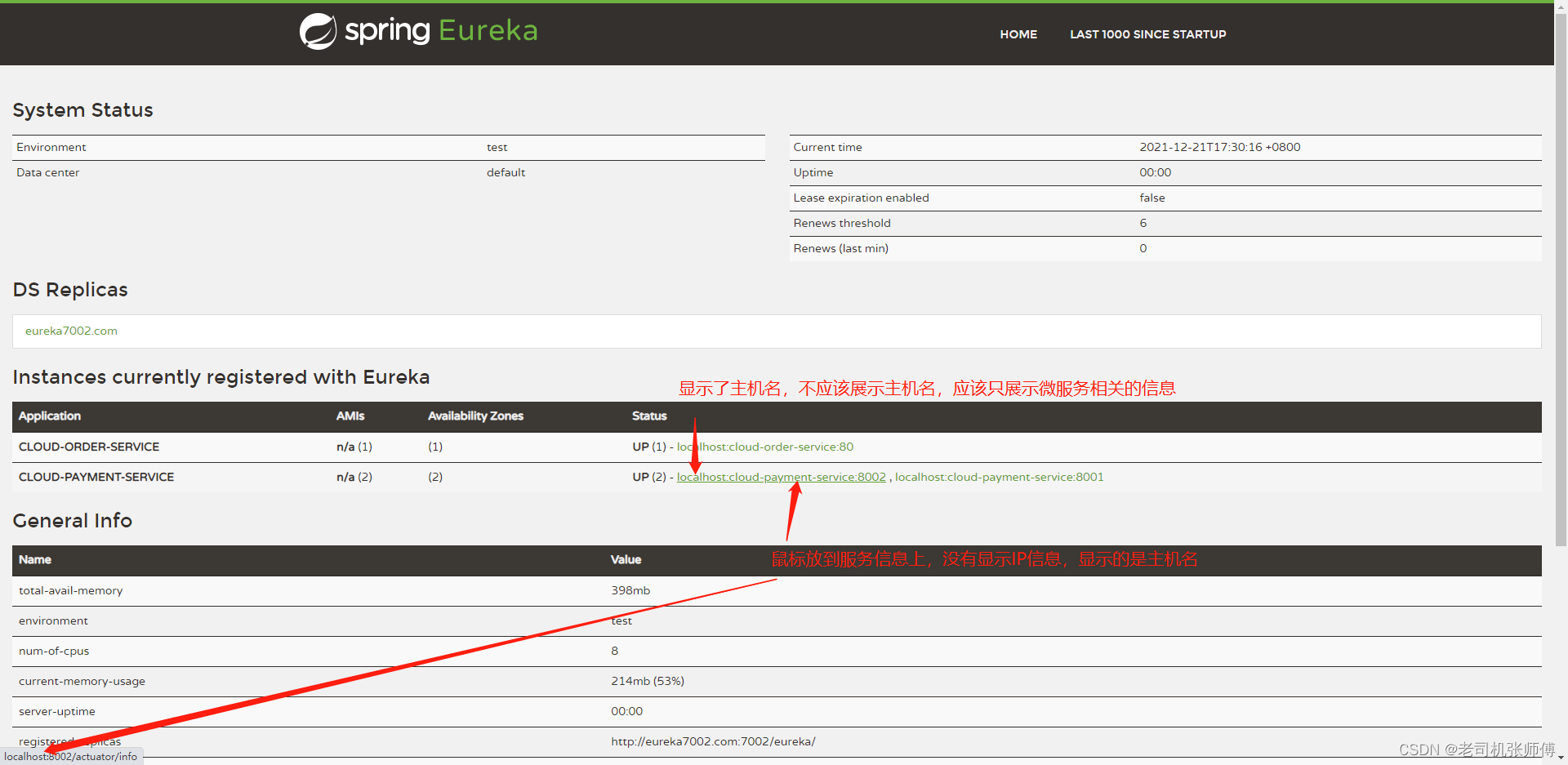This screenshot has width=1568, height=765.
Task: Click the server-uptime row name
Action: [x=56, y=711]
